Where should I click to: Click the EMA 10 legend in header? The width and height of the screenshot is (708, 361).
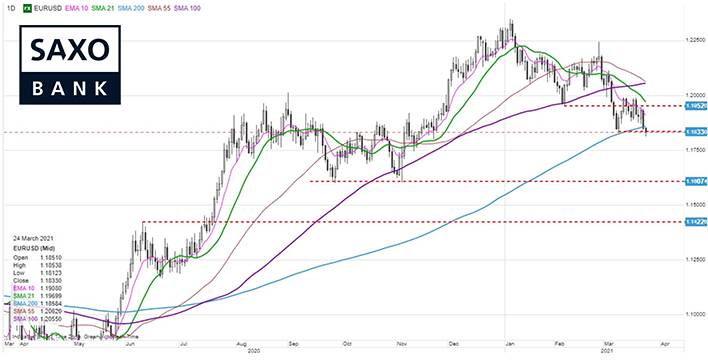point(77,8)
